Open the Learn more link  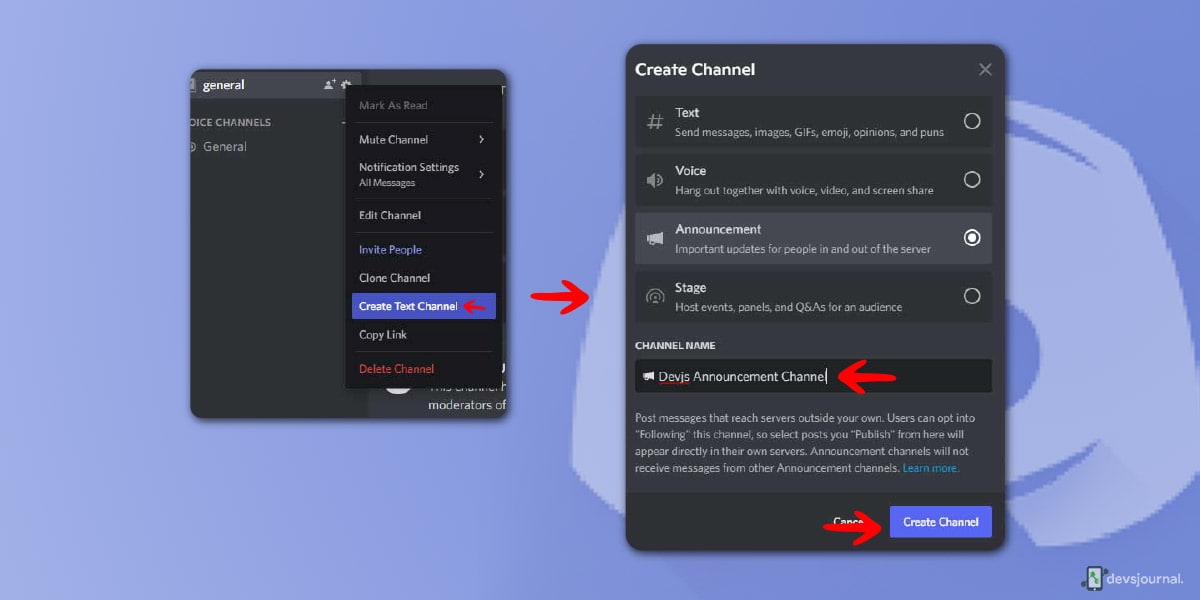(931, 468)
